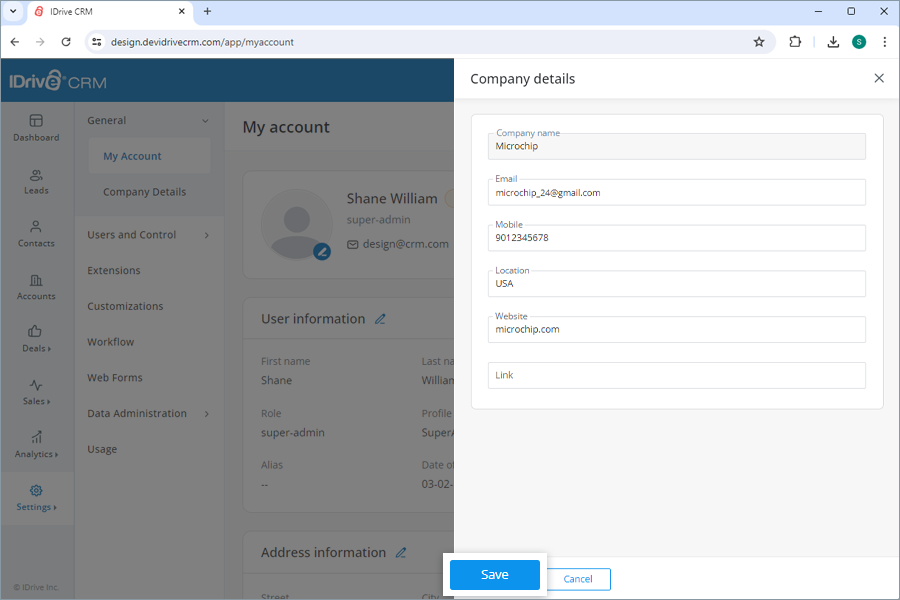Cancel editing company details

click(x=578, y=579)
